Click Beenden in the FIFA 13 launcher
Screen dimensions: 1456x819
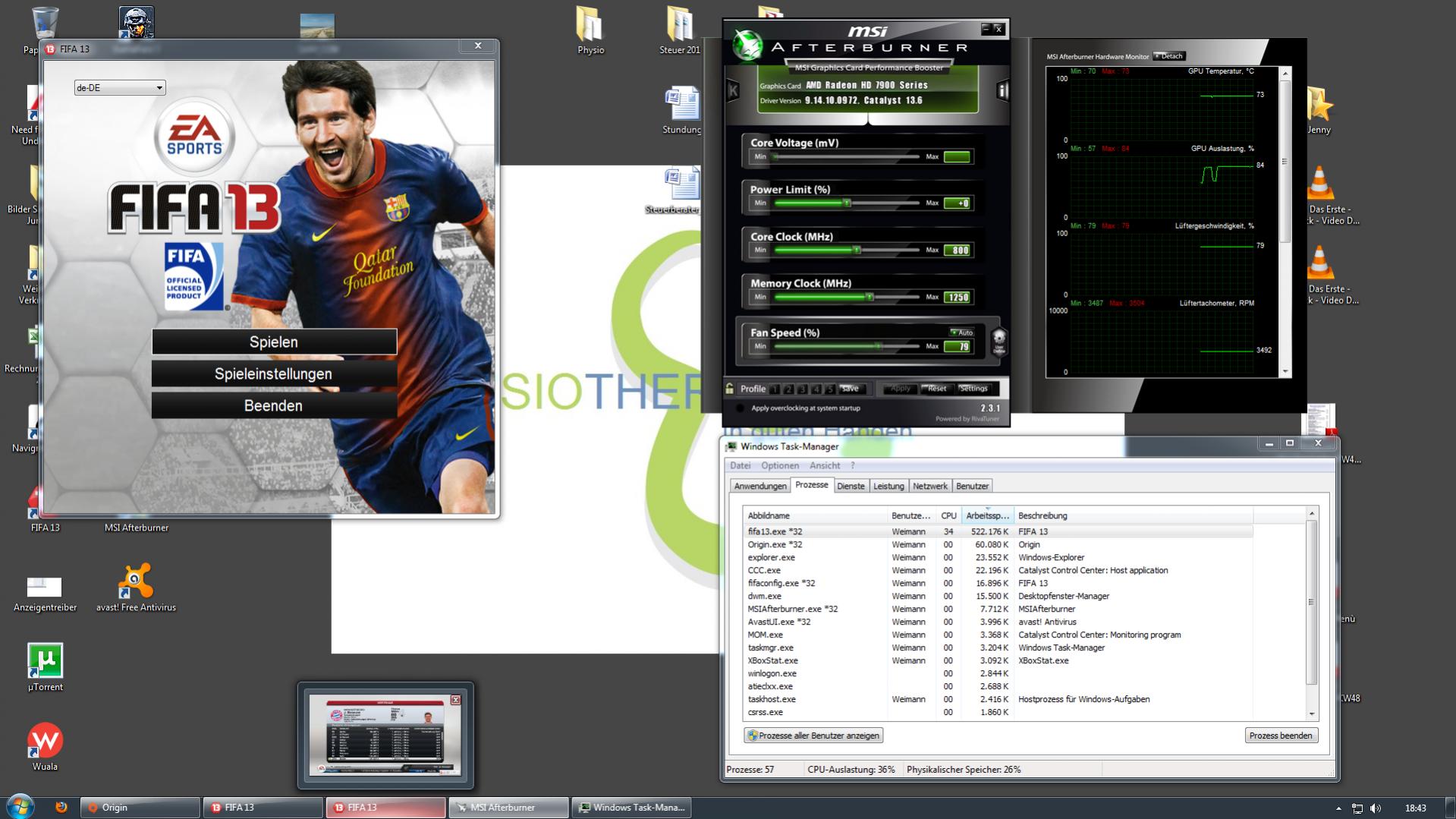point(274,406)
